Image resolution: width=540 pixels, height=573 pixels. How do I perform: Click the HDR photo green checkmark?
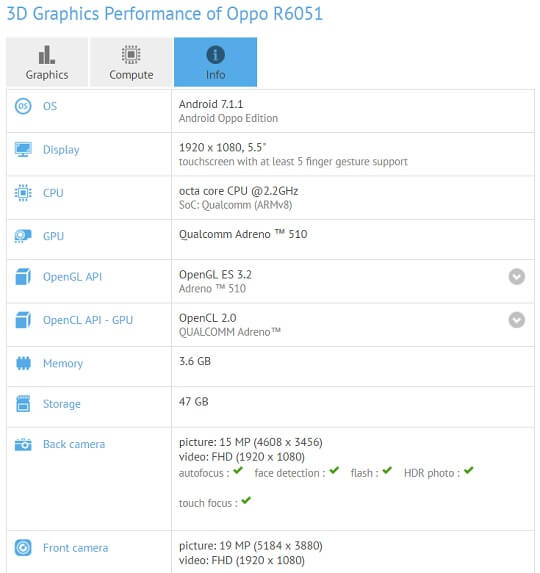[x=468, y=470]
